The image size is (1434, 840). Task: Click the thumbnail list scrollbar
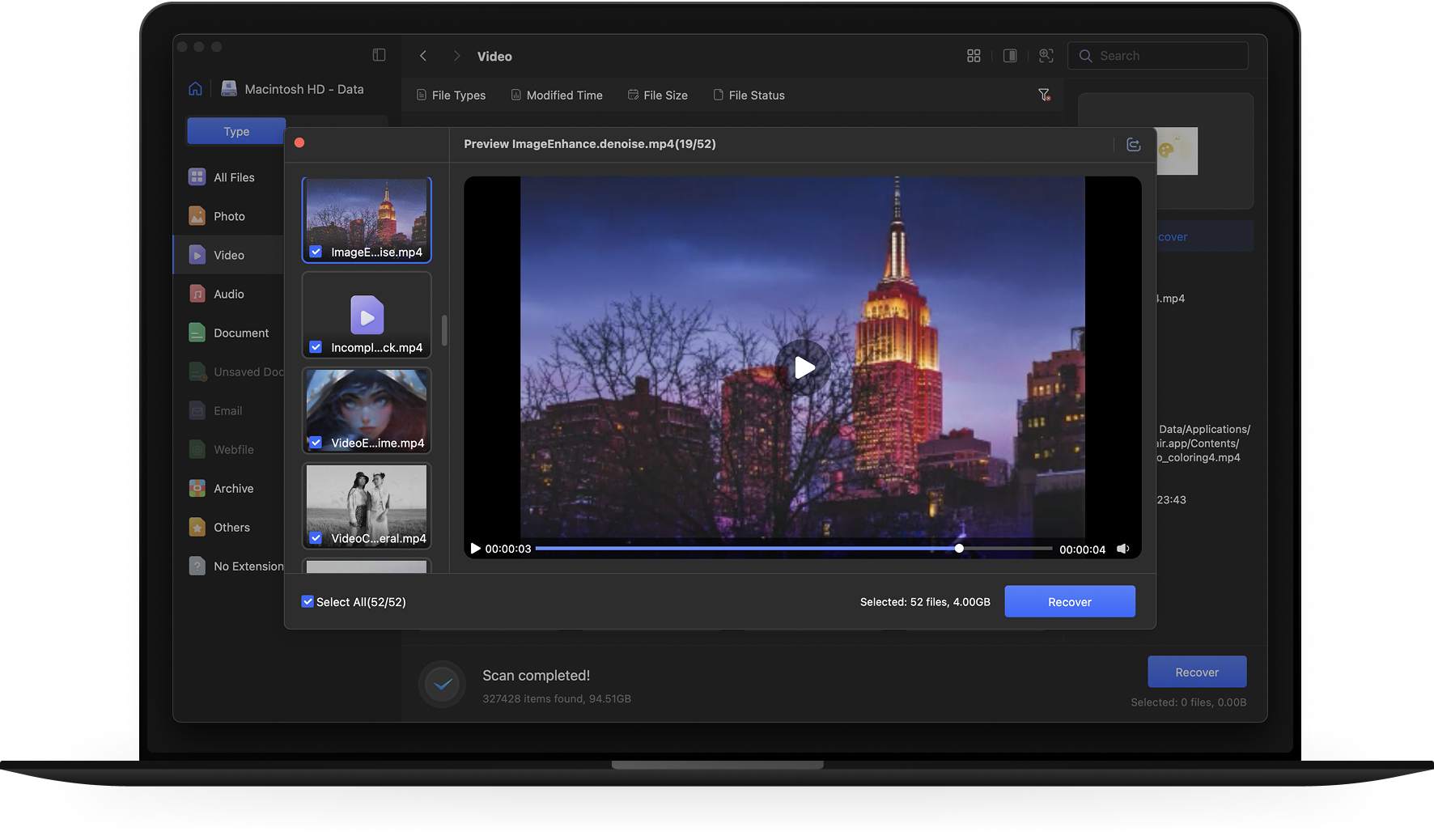click(444, 330)
